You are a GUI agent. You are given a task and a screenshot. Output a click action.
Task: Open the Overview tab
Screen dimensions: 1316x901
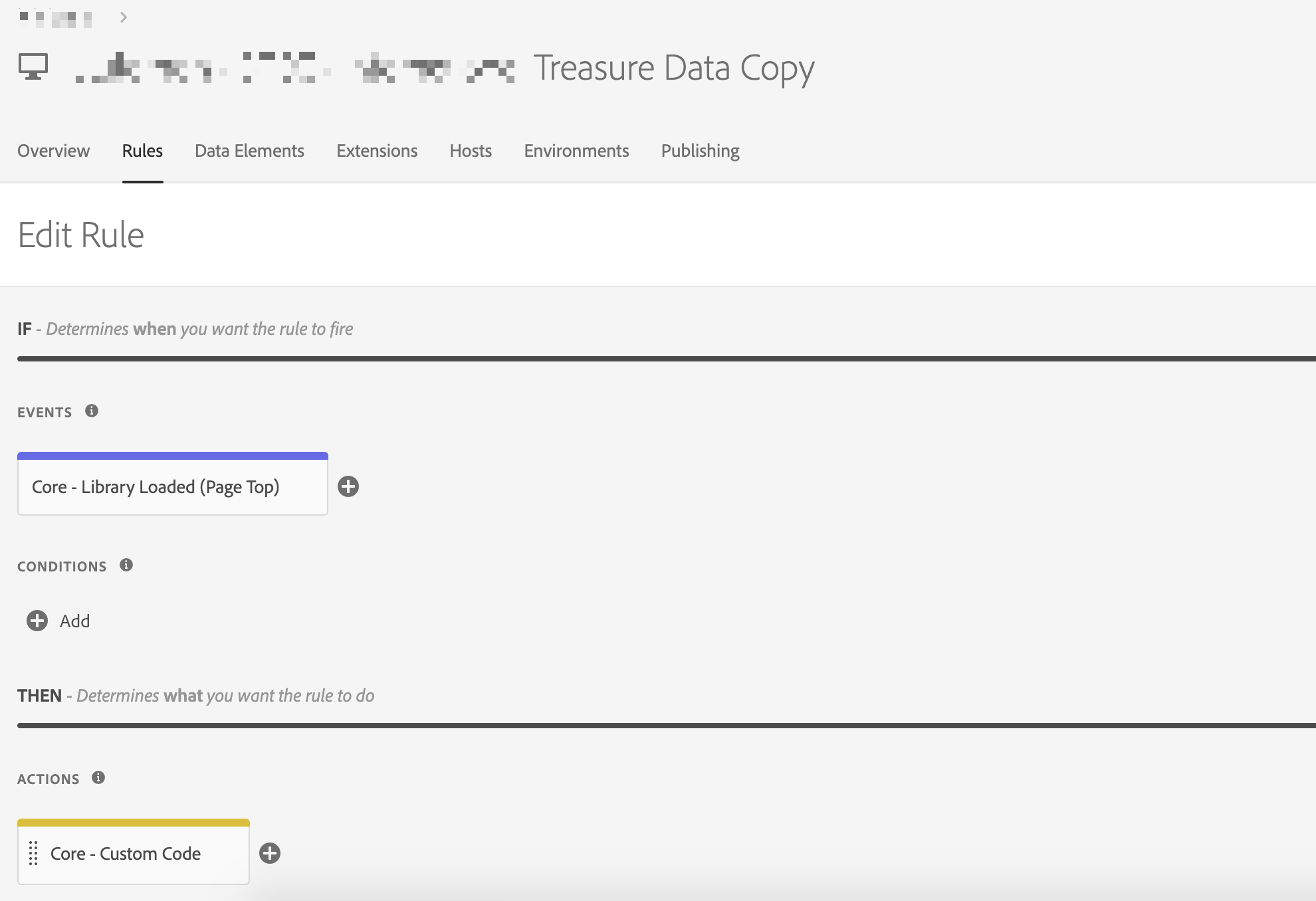tap(53, 151)
